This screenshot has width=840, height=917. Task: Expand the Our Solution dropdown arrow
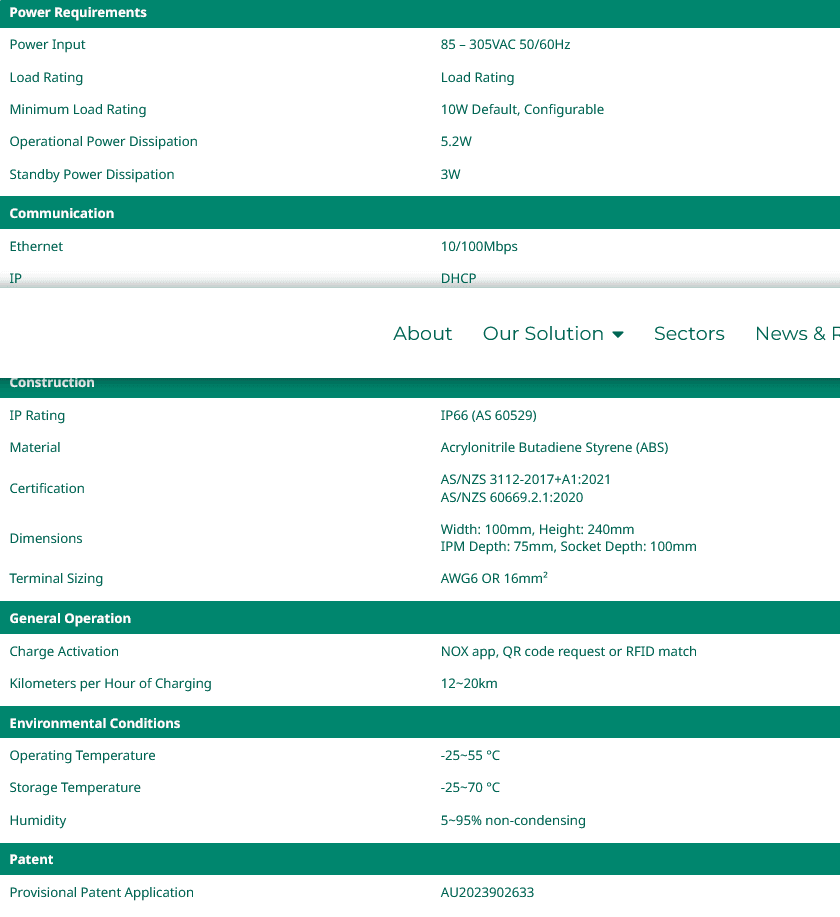618,335
